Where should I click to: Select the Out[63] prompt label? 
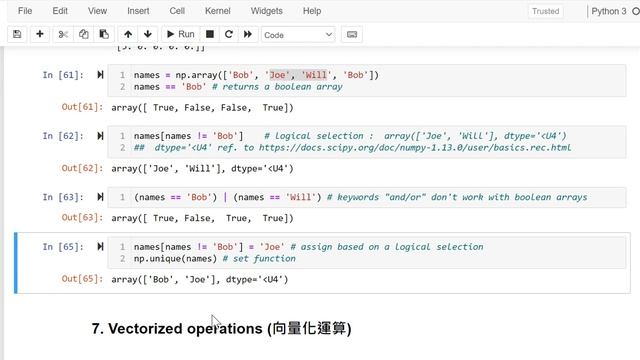82,218
